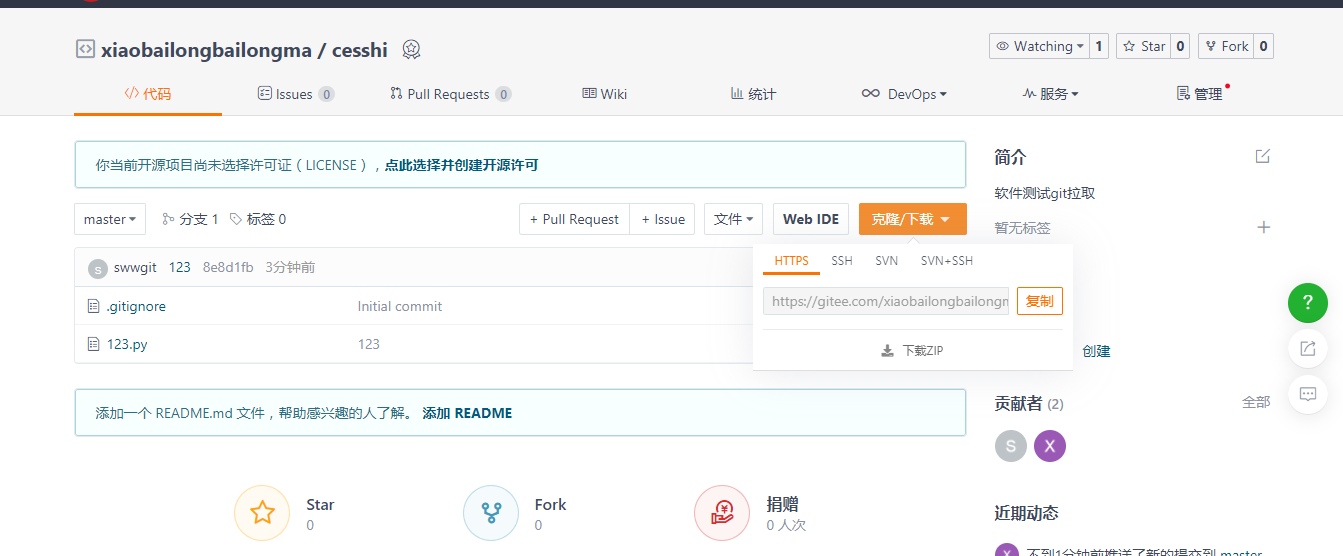Expand the 服务 menu
Image resolution: width=1343 pixels, height=556 pixels.
[1051, 94]
